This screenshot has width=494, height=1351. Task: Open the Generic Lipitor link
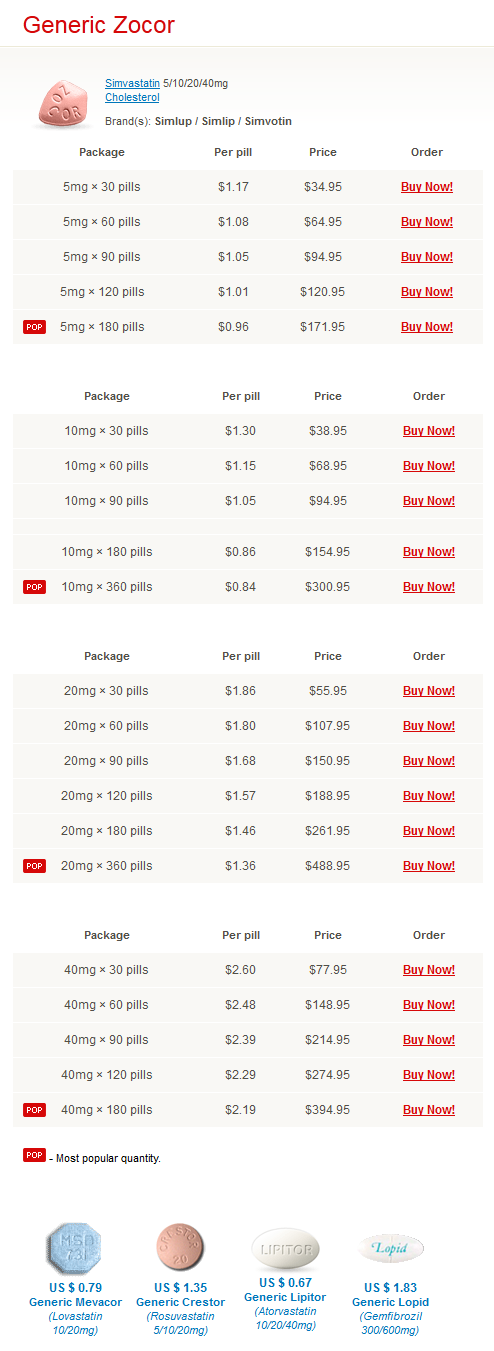[x=287, y=1298]
